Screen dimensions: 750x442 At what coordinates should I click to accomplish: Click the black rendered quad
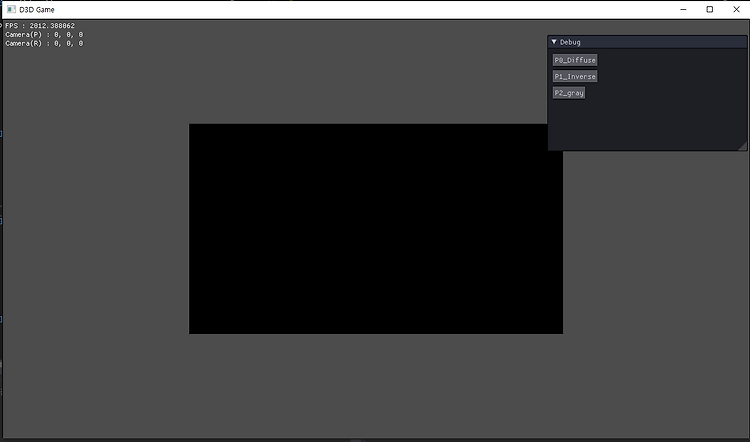376,229
